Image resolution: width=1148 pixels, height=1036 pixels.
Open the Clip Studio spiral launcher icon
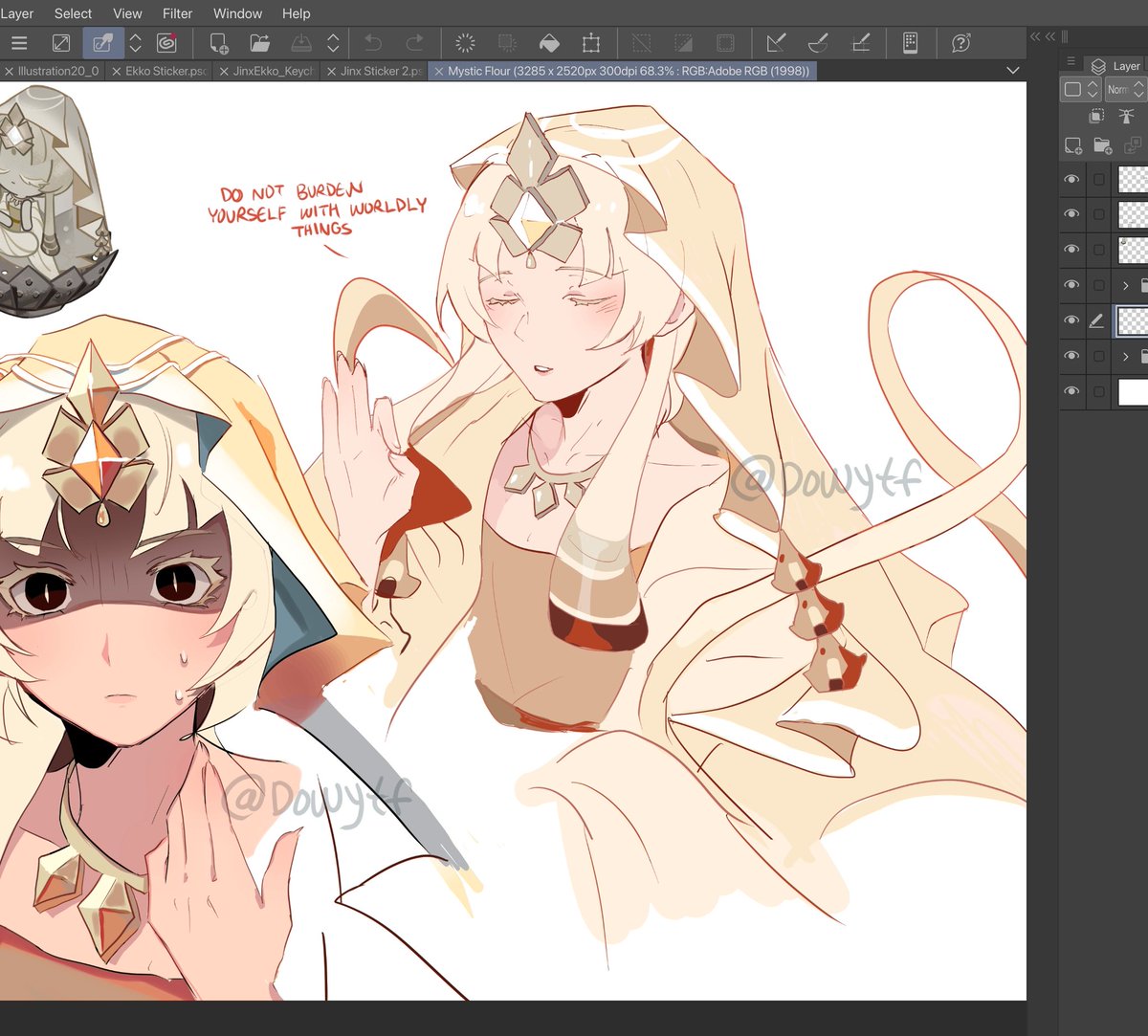pyautogui.click(x=166, y=43)
